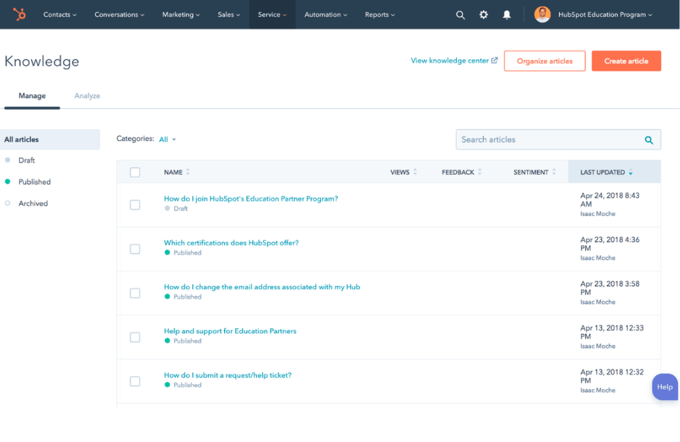Sort by FEEDBACK column arrows
The width and height of the screenshot is (680, 442).
(480, 172)
